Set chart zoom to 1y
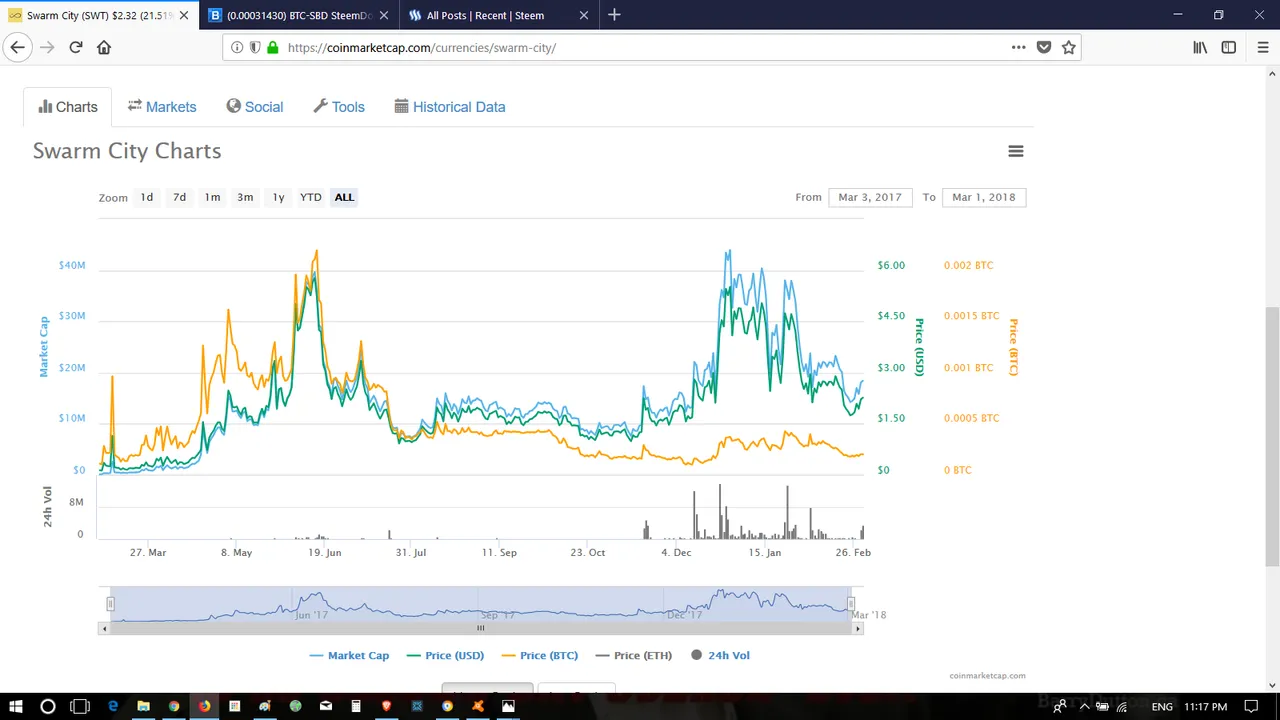This screenshot has height=720, width=1280. point(279,197)
